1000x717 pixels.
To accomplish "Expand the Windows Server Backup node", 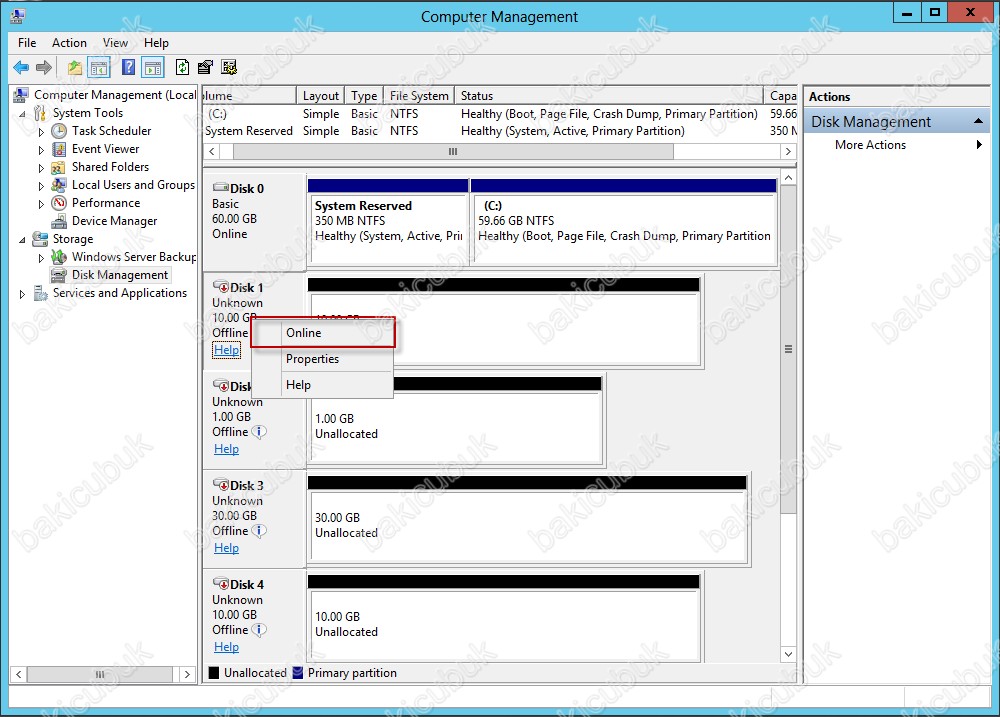I will [41, 258].
